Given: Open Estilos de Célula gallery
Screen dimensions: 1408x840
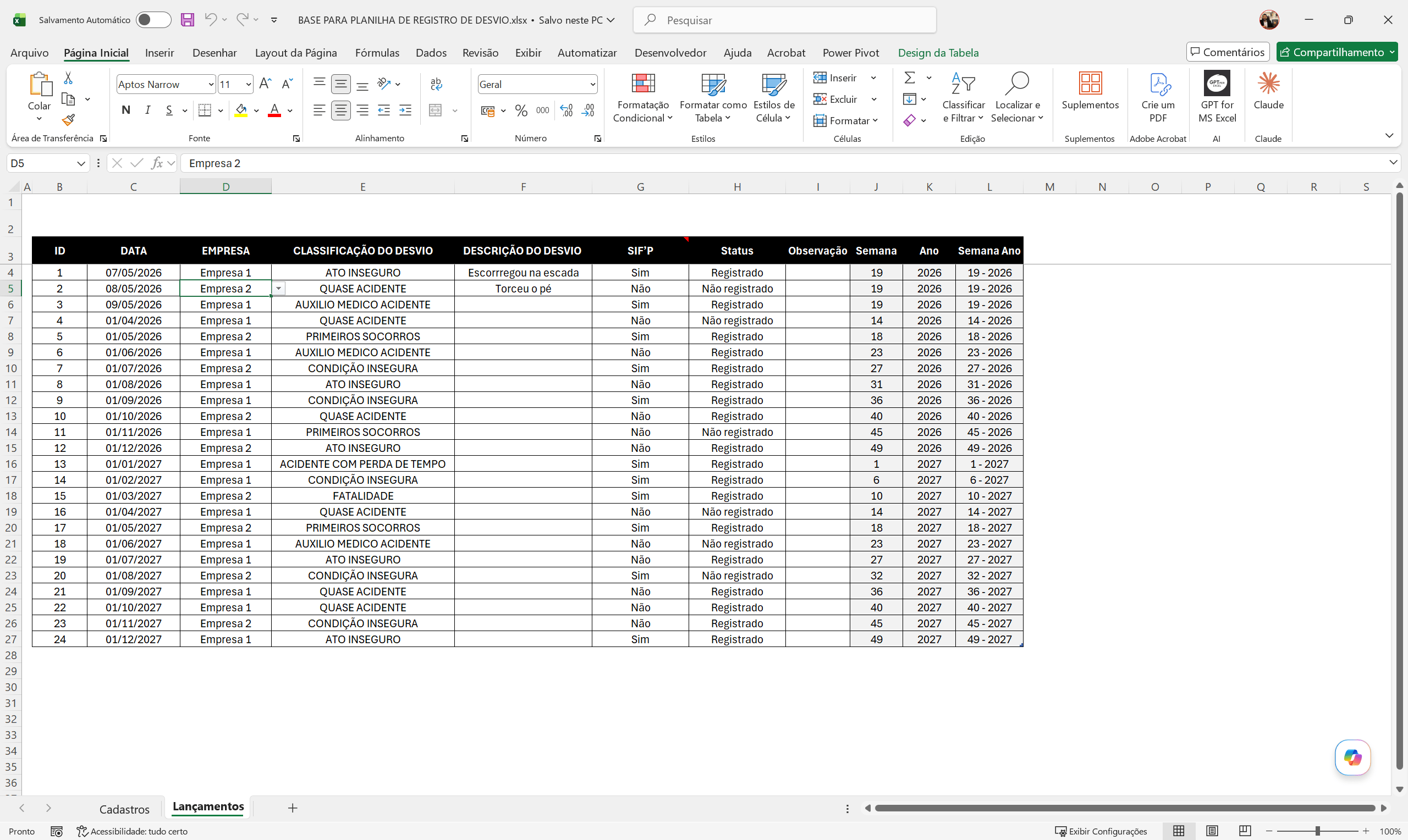Looking at the screenshot, I should point(774,97).
